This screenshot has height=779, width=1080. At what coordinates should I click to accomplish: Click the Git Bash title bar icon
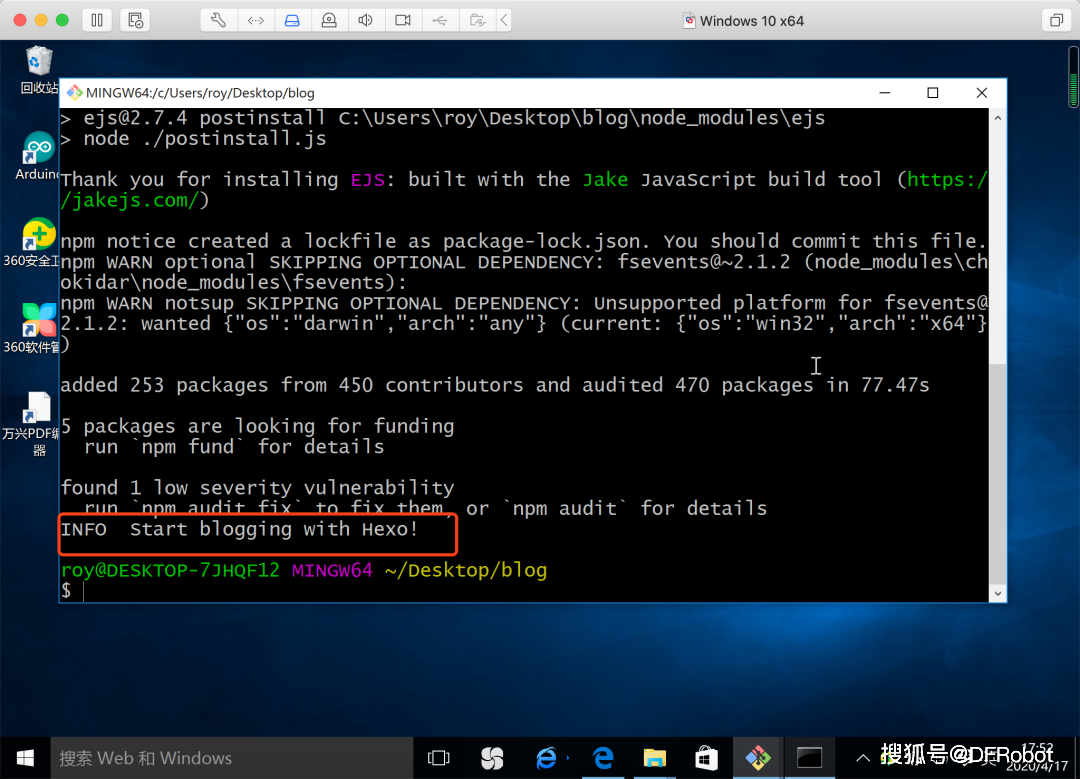click(74, 92)
